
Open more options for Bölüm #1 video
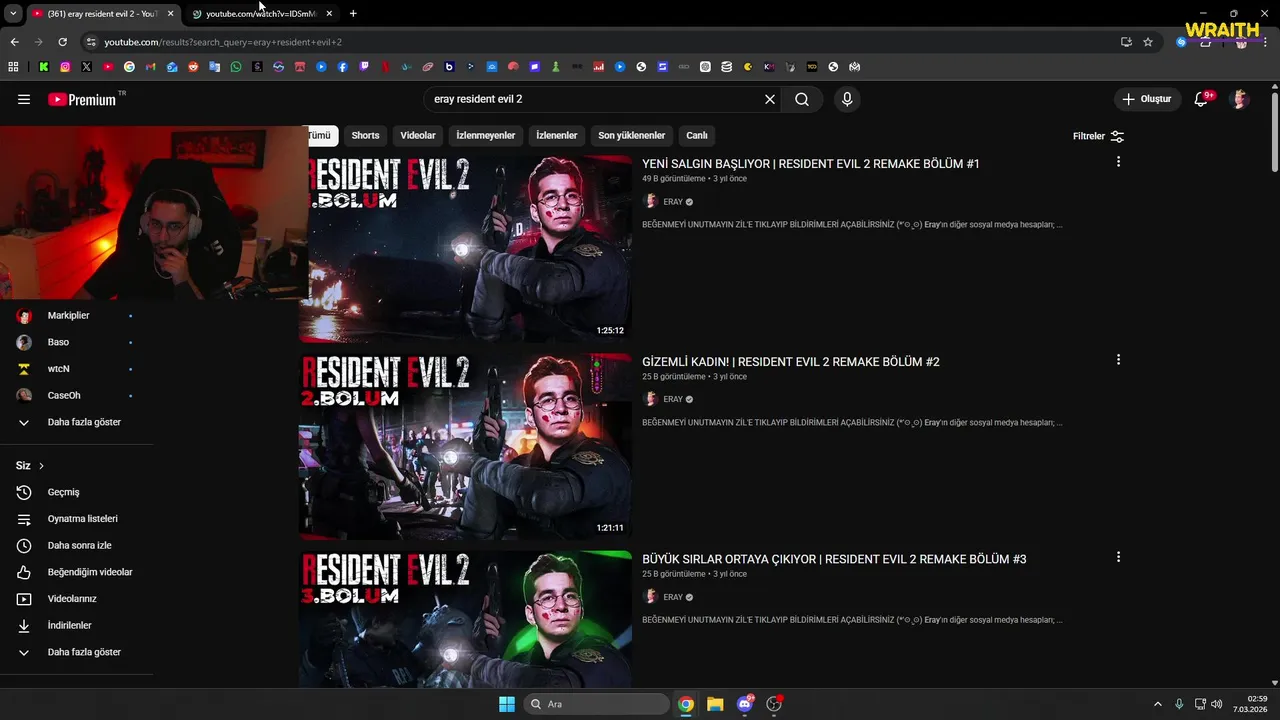point(1118,161)
